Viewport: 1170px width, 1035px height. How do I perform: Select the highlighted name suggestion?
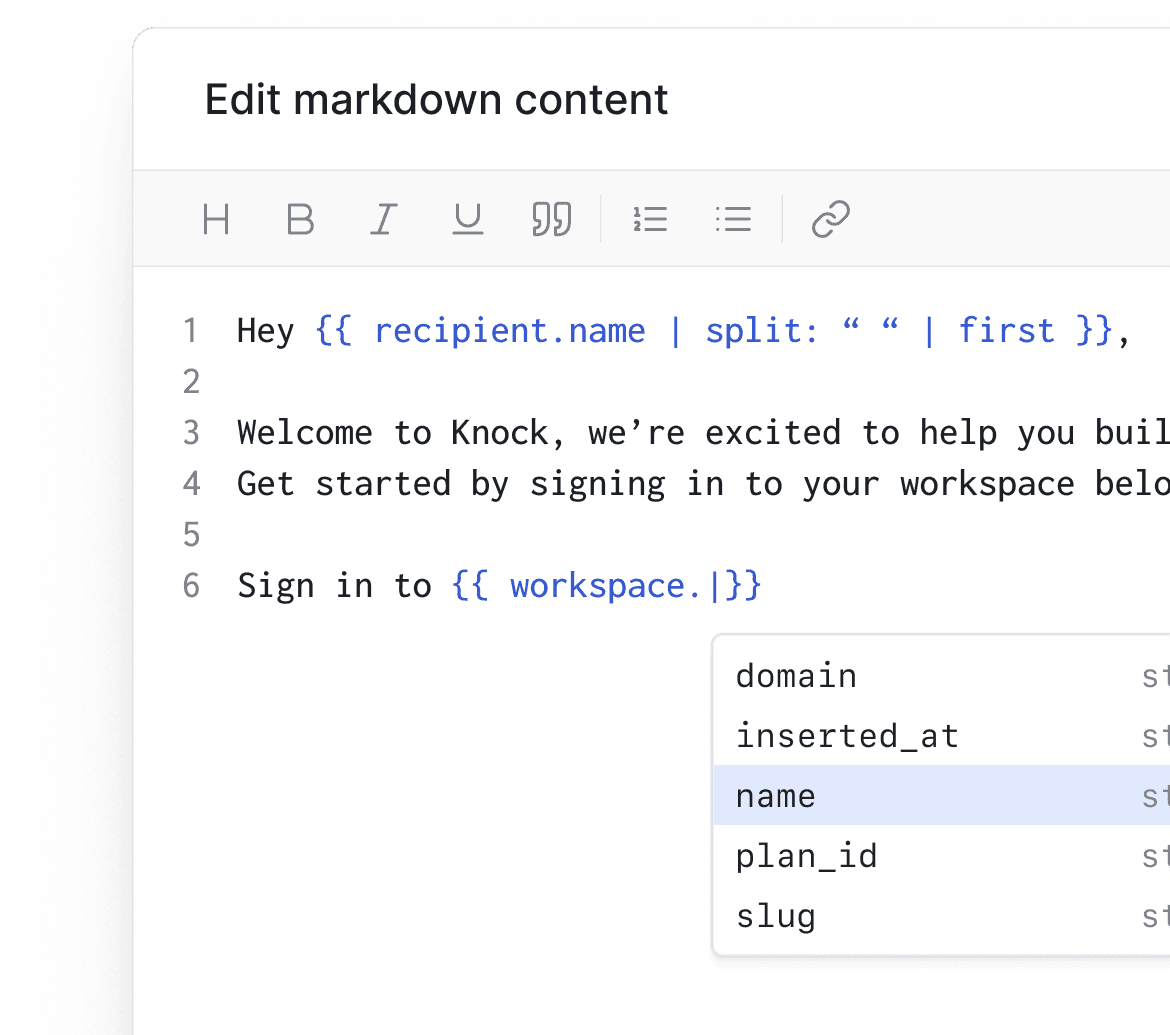pyautogui.click(x=775, y=796)
